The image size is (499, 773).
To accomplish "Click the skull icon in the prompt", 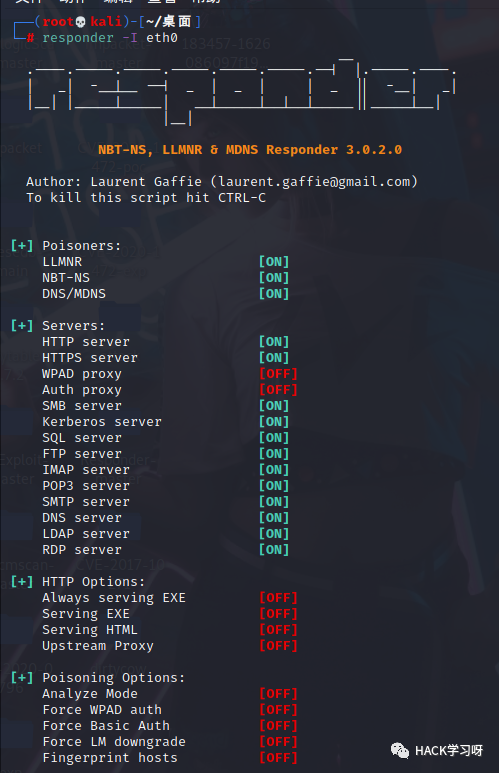I will point(81,22).
